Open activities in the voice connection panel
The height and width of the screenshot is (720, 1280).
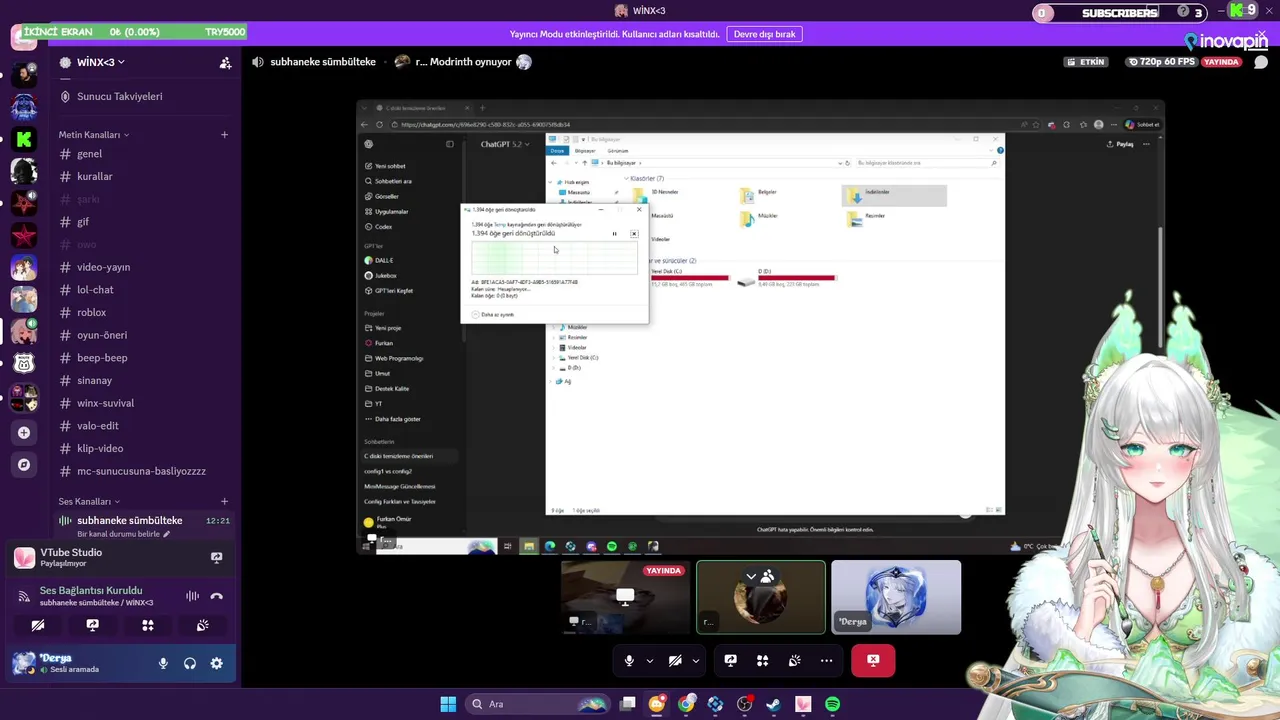click(148, 625)
